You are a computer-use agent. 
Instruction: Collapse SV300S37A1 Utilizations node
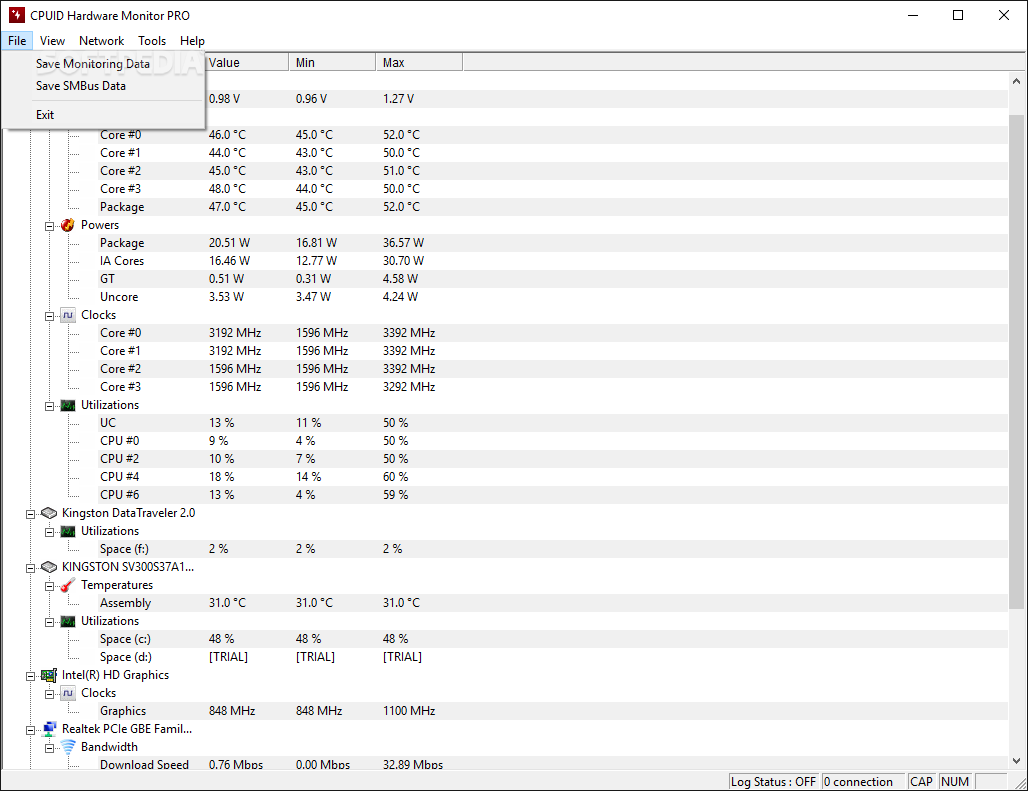(49, 622)
